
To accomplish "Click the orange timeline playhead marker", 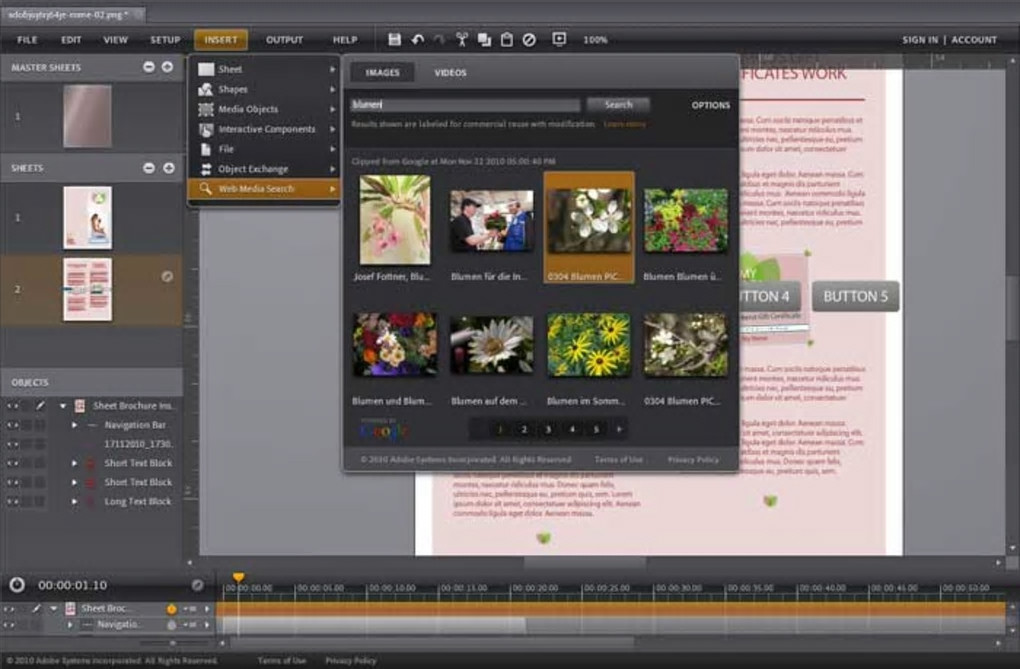I will (x=238, y=577).
